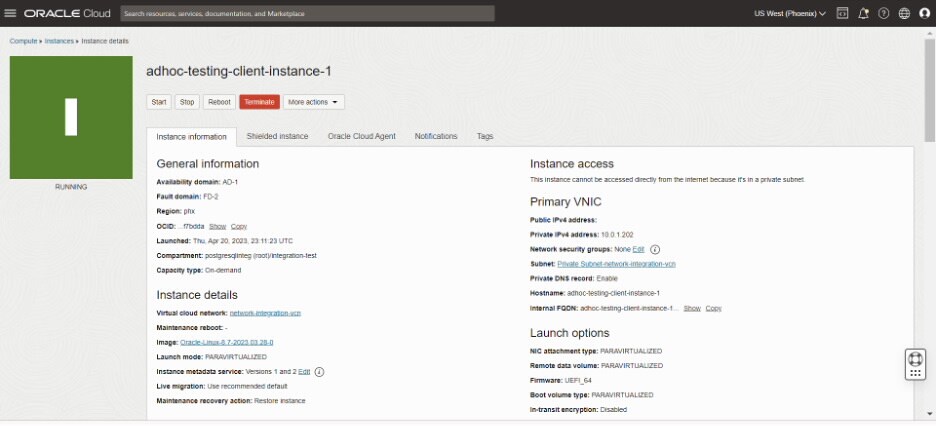The height and width of the screenshot is (426, 936).
Task: Open the user profile avatar
Action: tap(924, 13)
